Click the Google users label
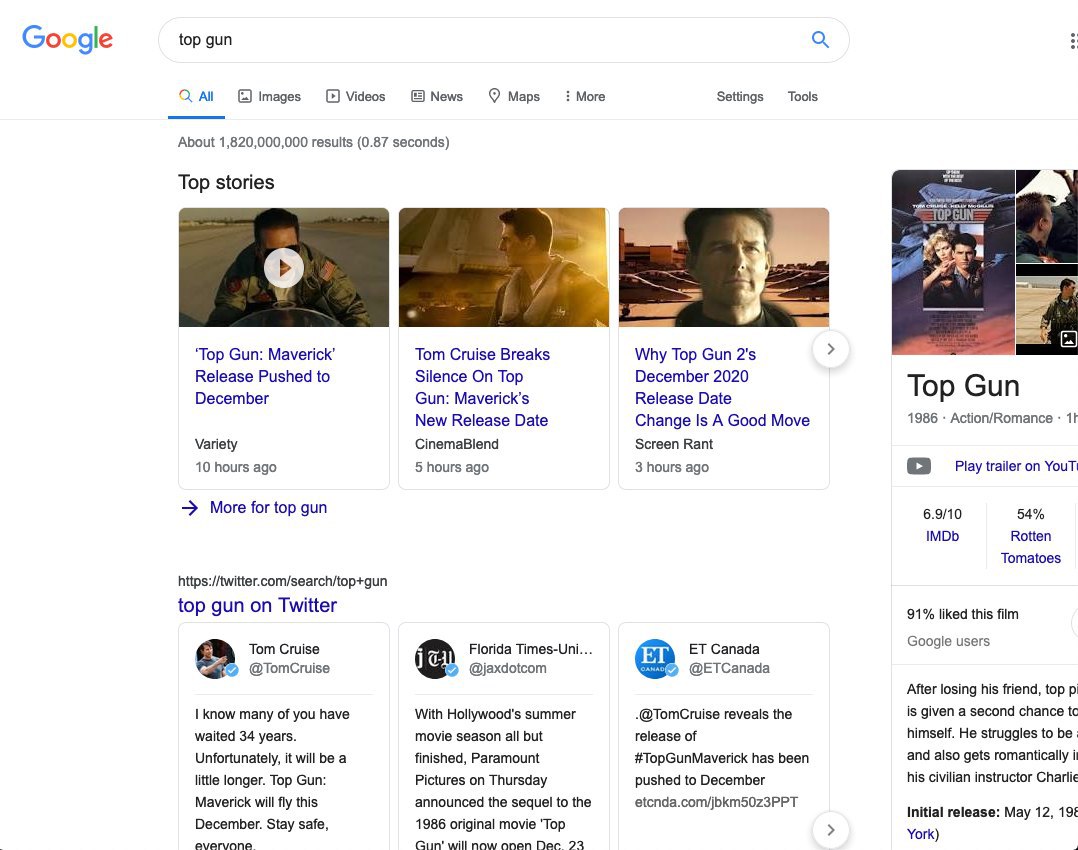Screen dimensions: 1078x850 948,641
